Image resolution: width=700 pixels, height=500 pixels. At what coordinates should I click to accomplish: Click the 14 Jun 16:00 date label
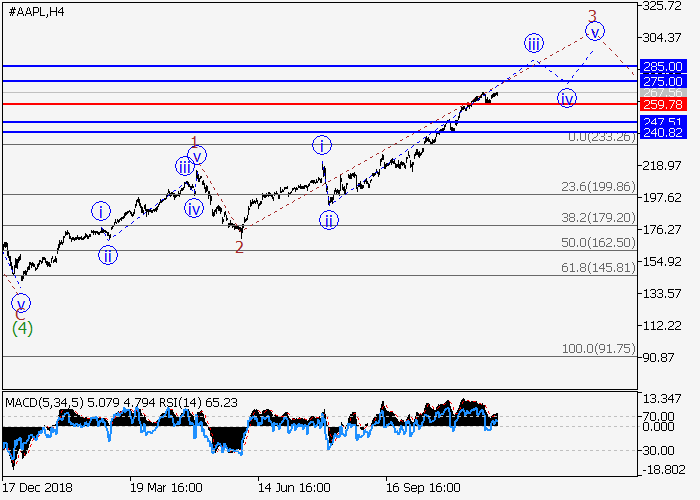[x=294, y=488]
